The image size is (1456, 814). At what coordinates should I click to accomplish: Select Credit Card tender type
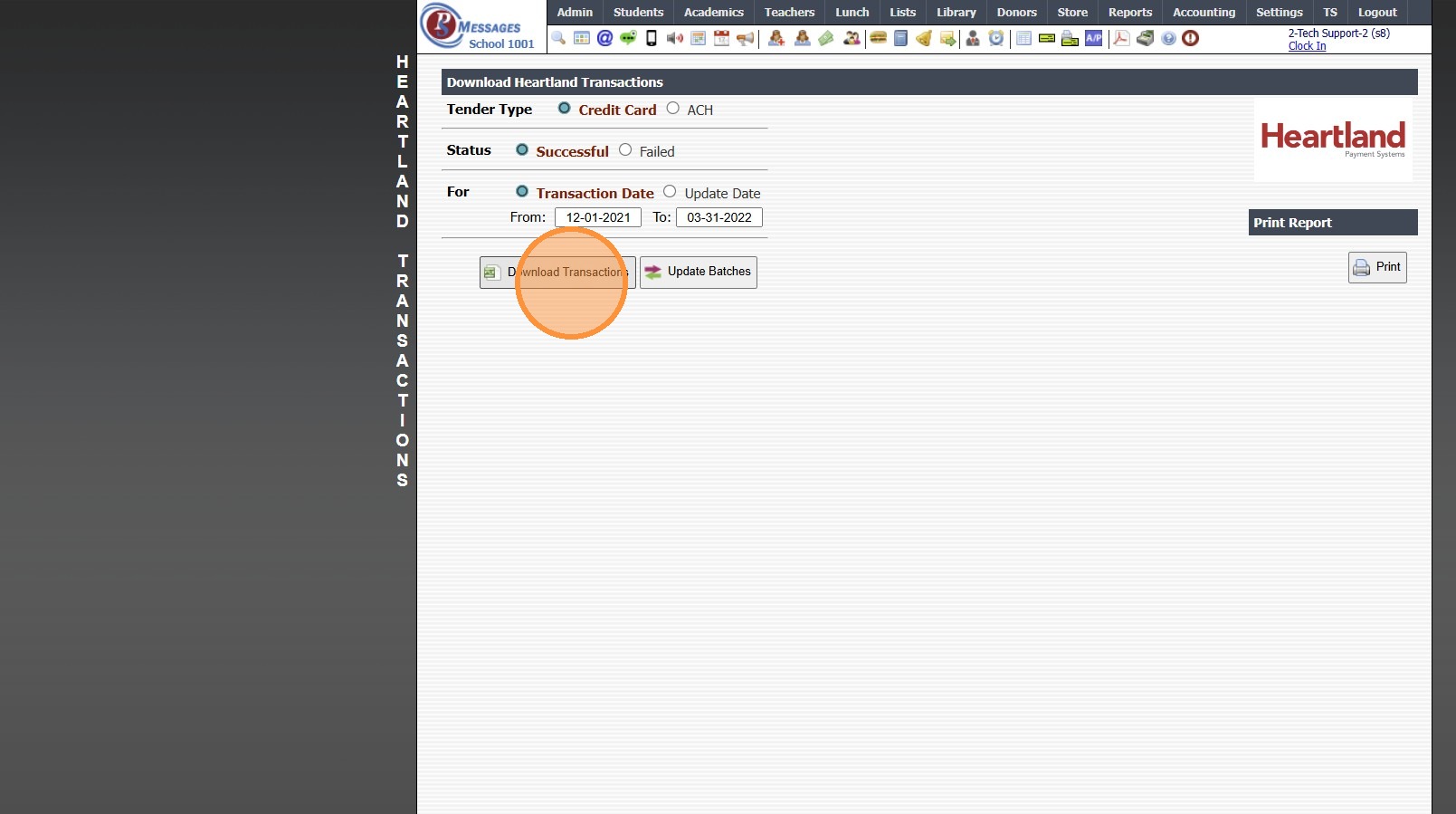[564, 109]
